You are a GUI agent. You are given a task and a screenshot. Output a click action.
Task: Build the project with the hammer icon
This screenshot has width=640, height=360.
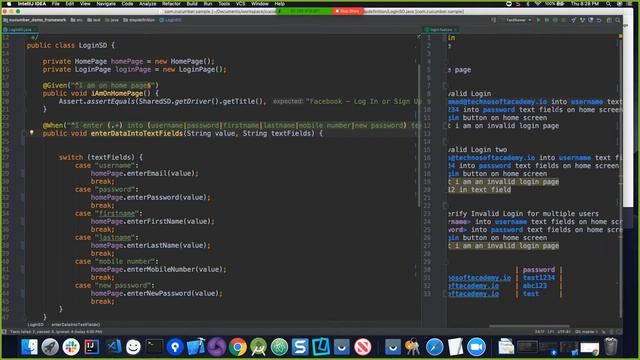(493, 20)
